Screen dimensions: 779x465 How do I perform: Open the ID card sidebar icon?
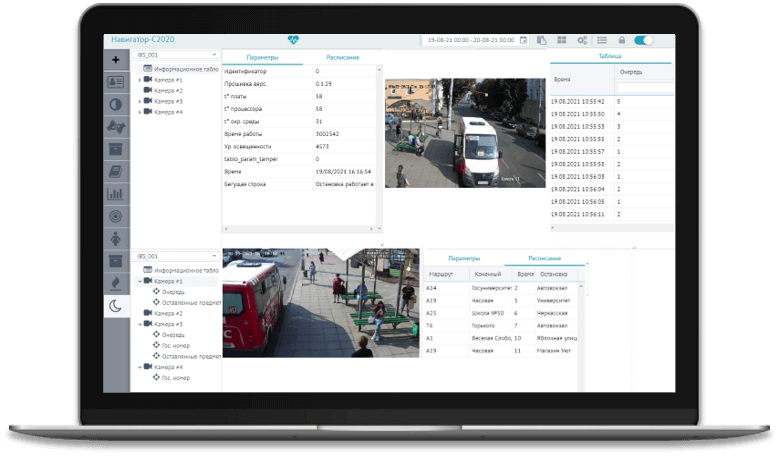tap(116, 82)
